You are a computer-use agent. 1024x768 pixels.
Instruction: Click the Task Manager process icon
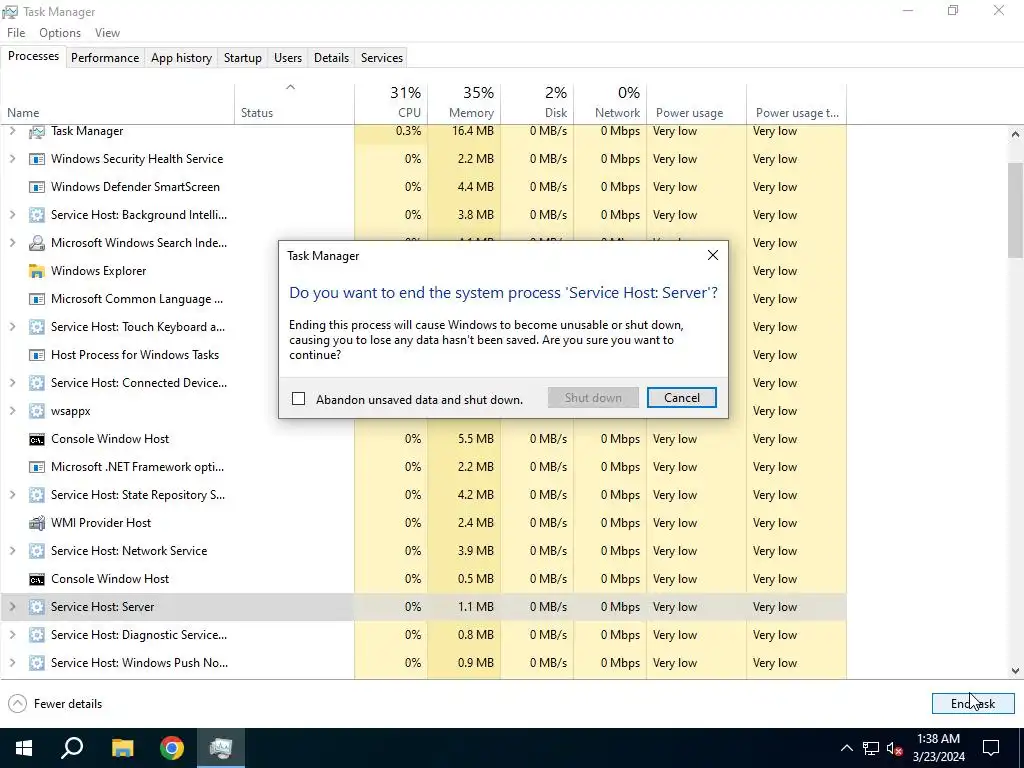(37, 131)
